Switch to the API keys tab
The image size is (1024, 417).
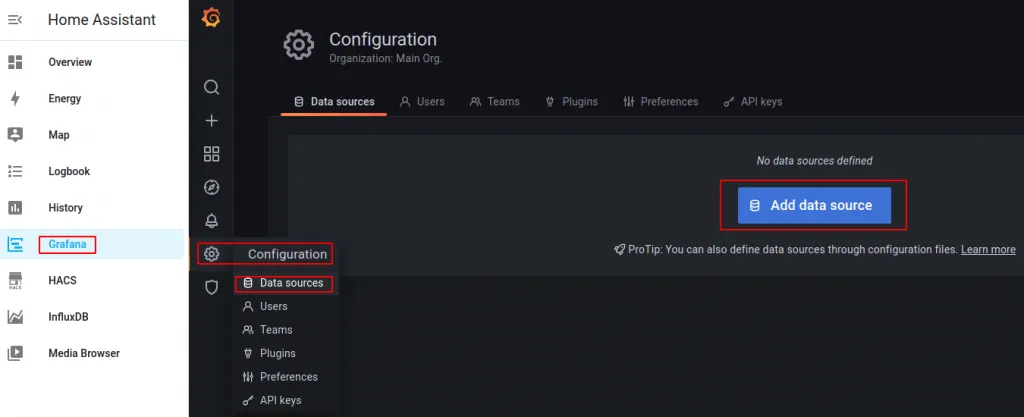pos(752,102)
